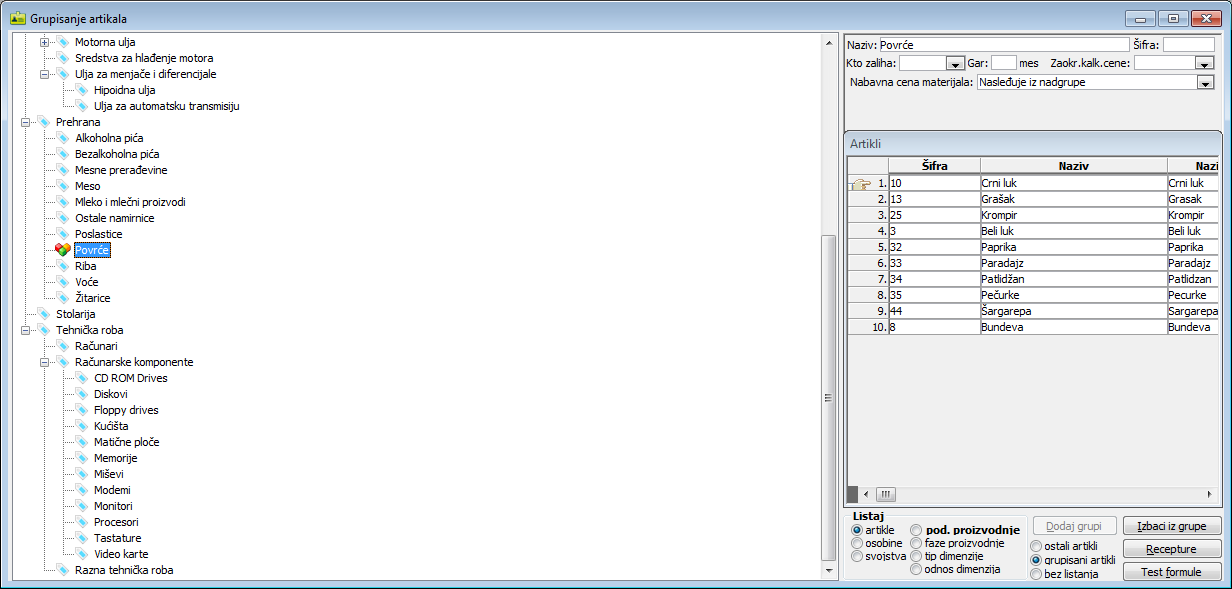Screen dimensions: 1232x589
Task: Select the osobine radio button
Action: 857,543
